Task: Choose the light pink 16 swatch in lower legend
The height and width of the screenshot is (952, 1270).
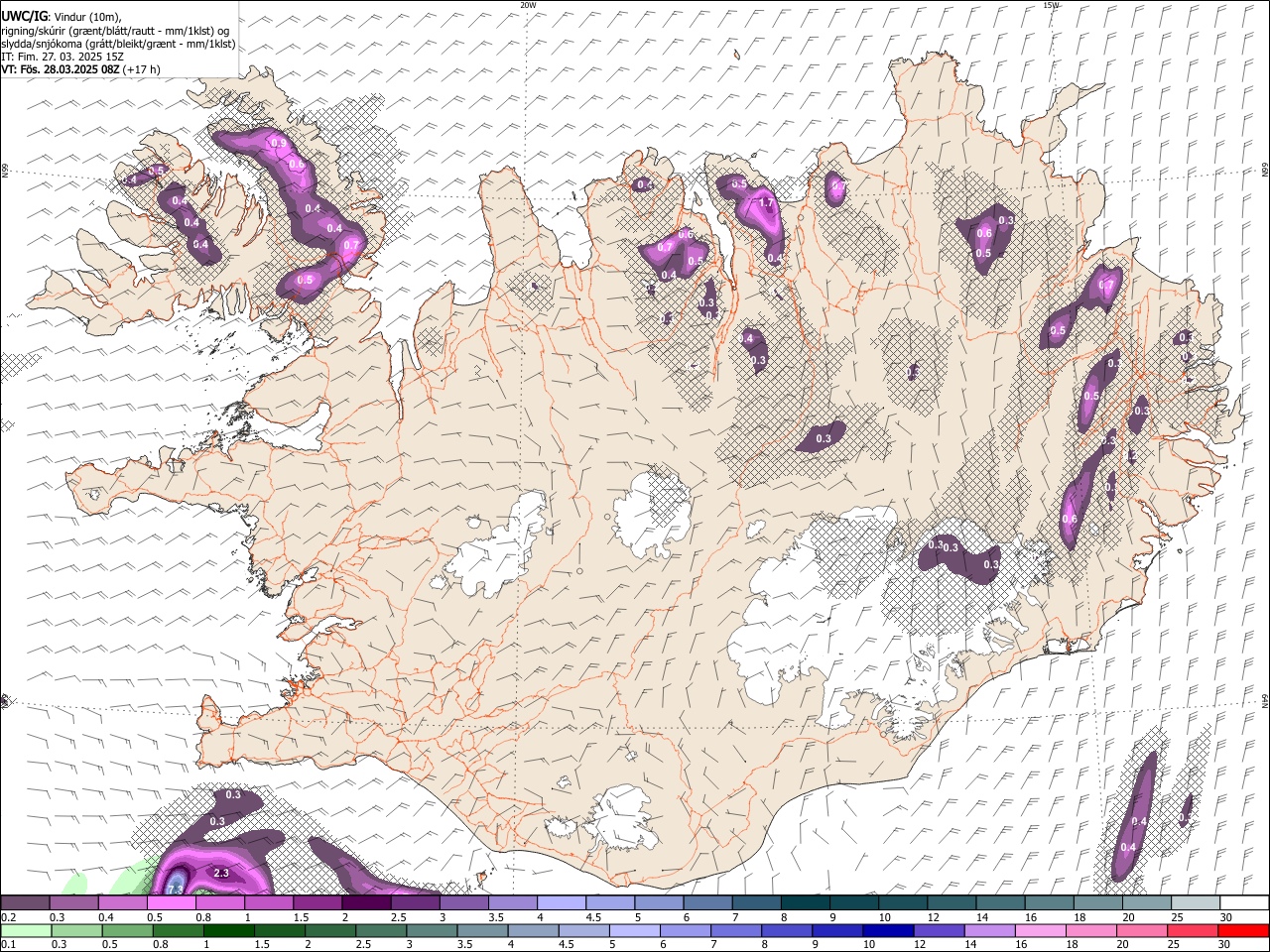Action: click(1040, 930)
